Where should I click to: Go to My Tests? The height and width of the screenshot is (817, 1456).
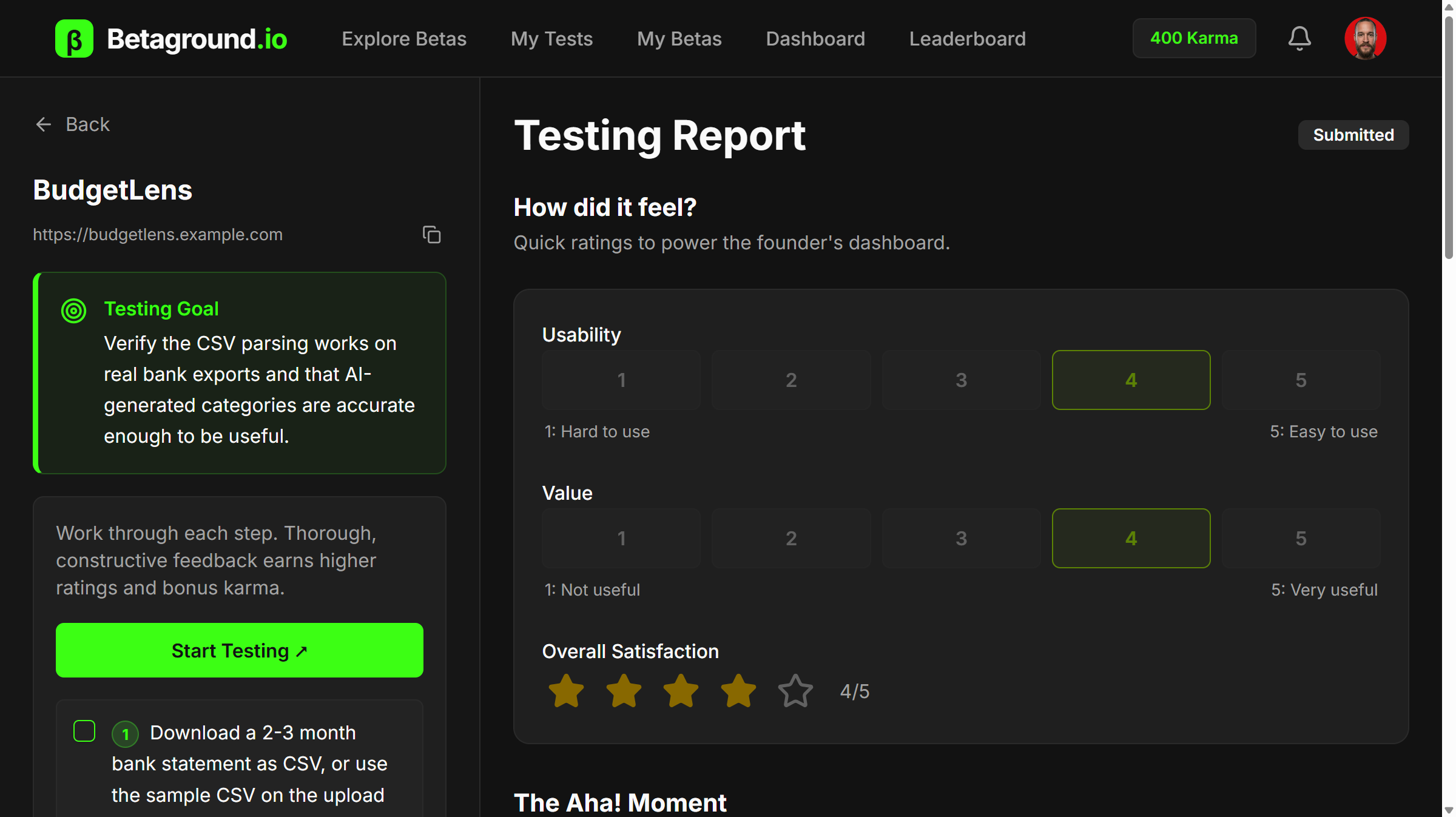pos(551,39)
